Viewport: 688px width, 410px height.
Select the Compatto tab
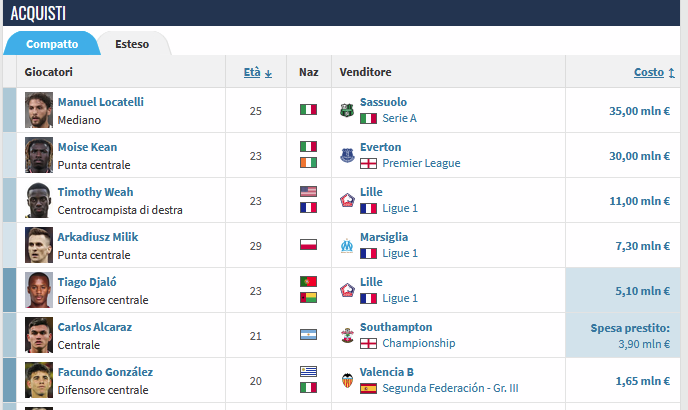(x=52, y=44)
